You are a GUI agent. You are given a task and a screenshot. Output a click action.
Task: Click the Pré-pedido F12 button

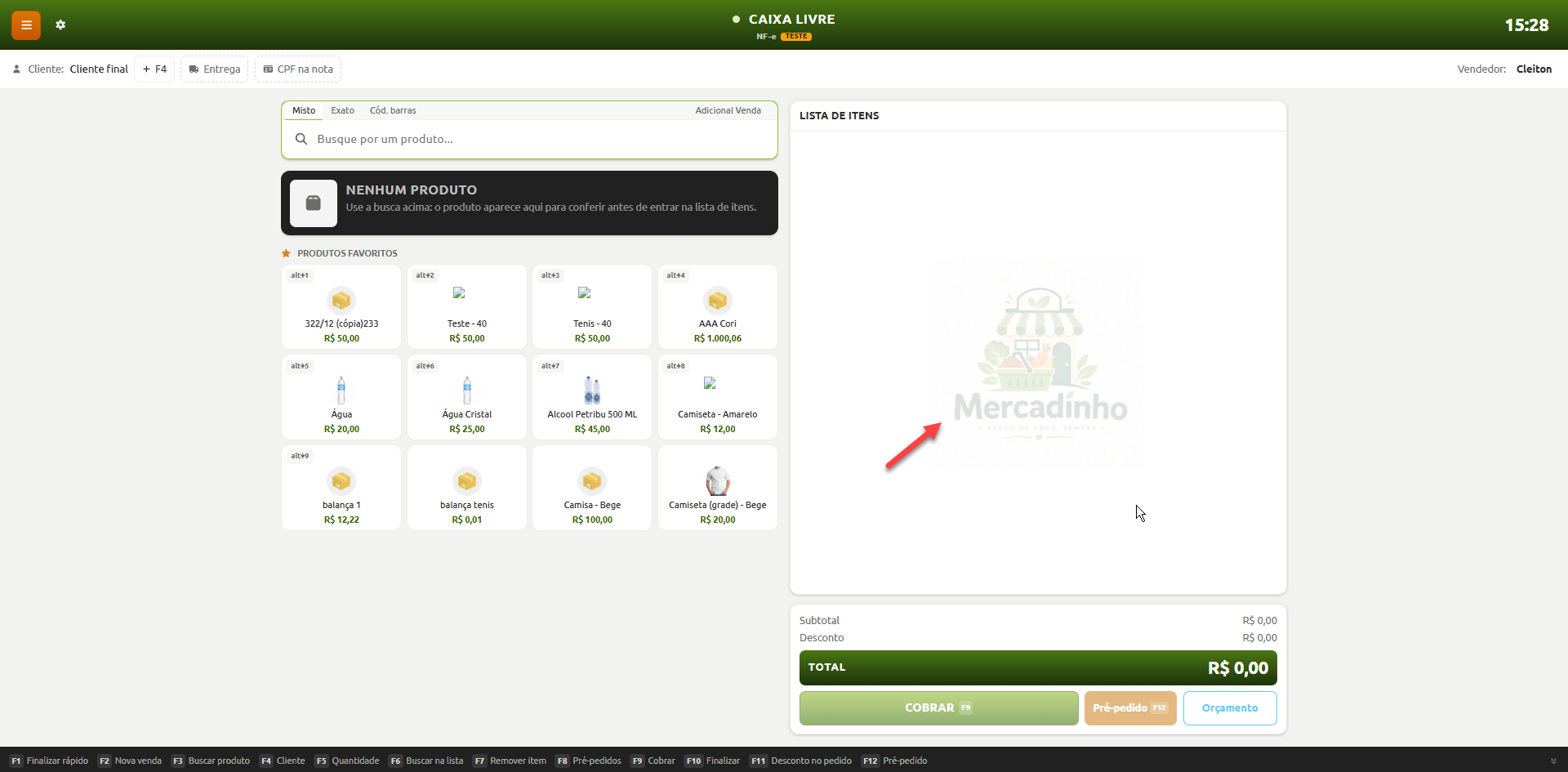click(x=1130, y=708)
